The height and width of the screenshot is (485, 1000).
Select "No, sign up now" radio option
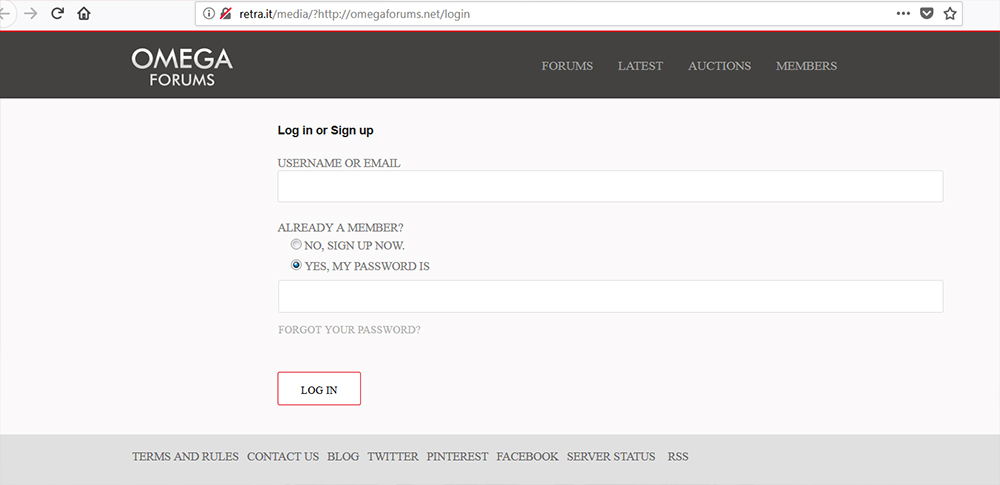(296, 245)
